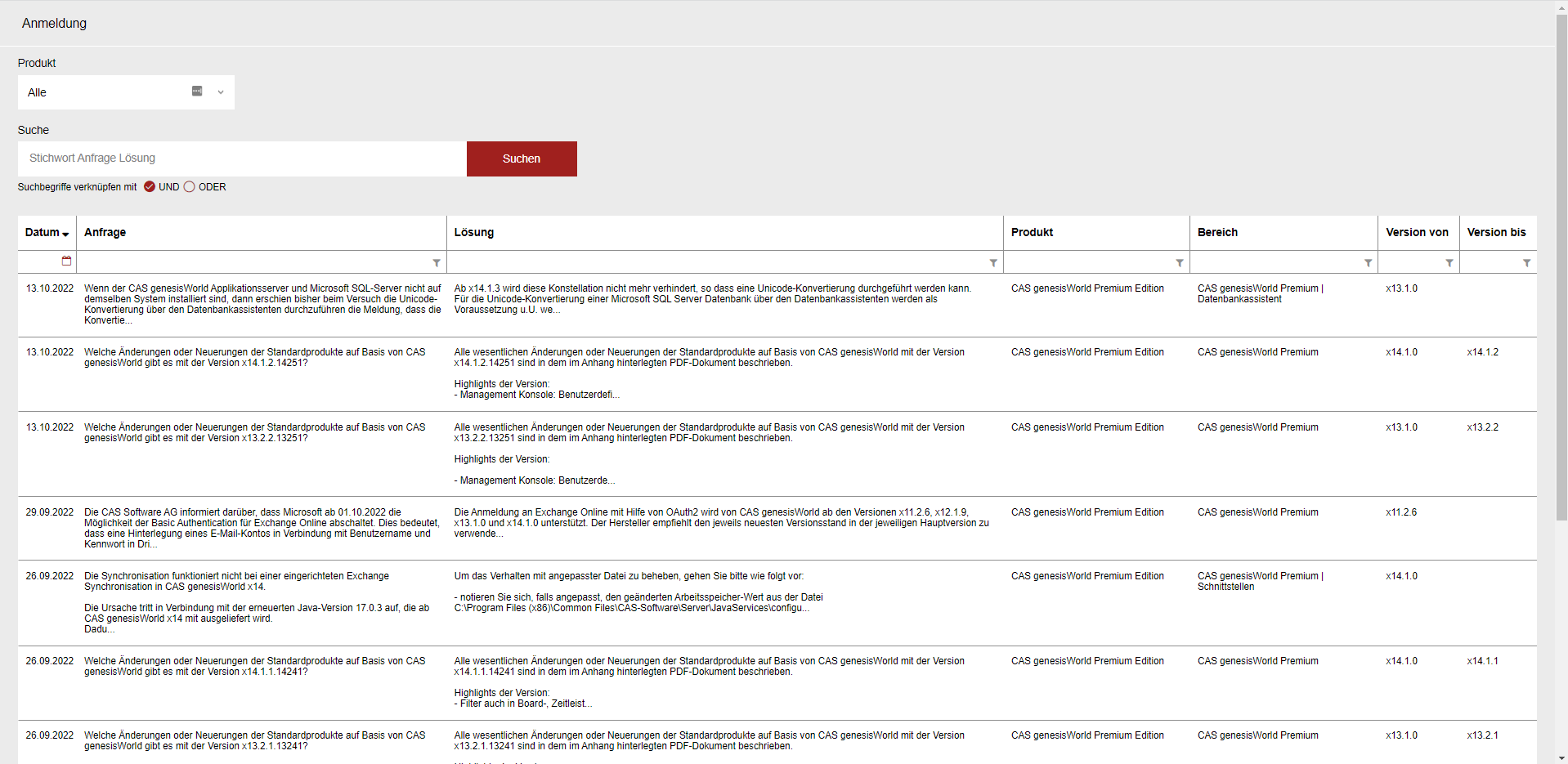Viewport: 1568px width, 764px height.
Task: Click the vertical scrollbar thumb
Action: (1561, 267)
